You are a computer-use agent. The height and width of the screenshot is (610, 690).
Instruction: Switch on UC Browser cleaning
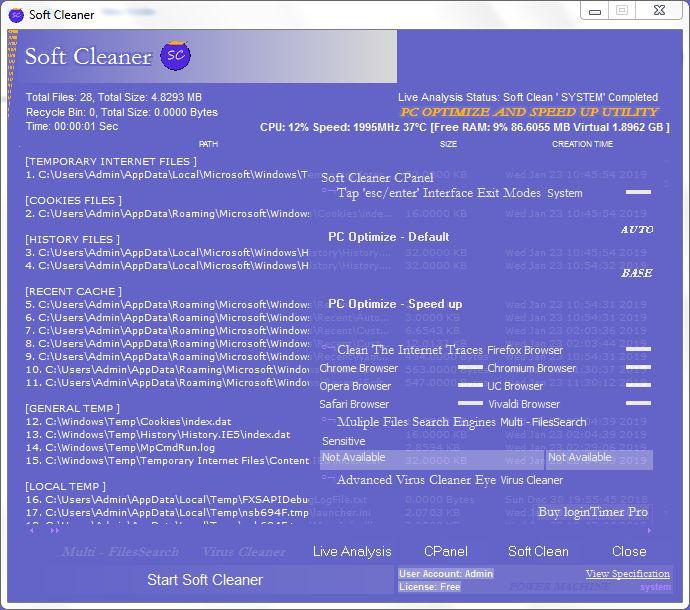(x=637, y=386)
